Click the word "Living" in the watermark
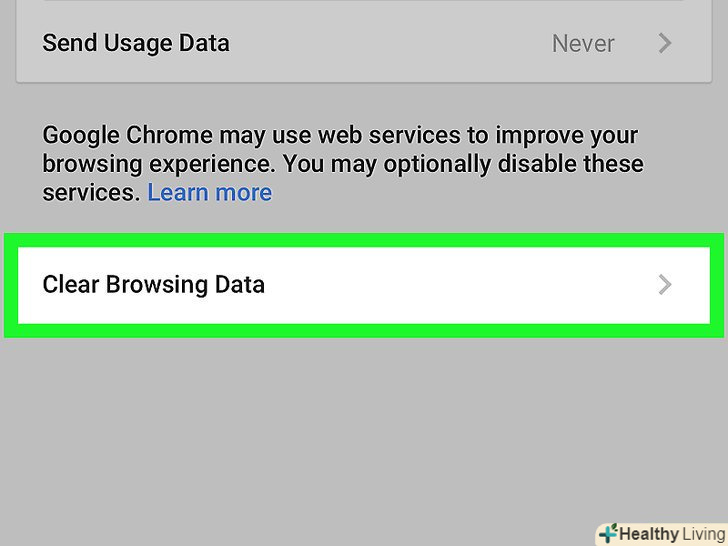 click(704, 534)
